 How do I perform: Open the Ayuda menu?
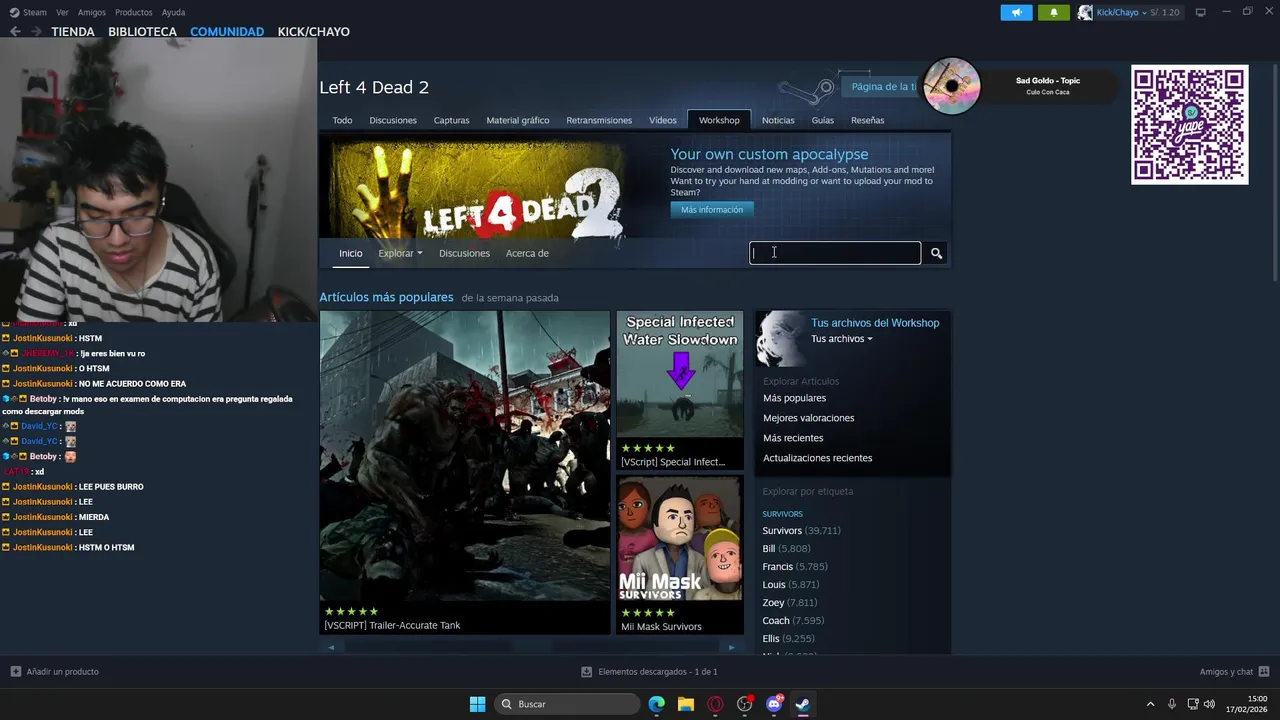click(x=173, y=12)
